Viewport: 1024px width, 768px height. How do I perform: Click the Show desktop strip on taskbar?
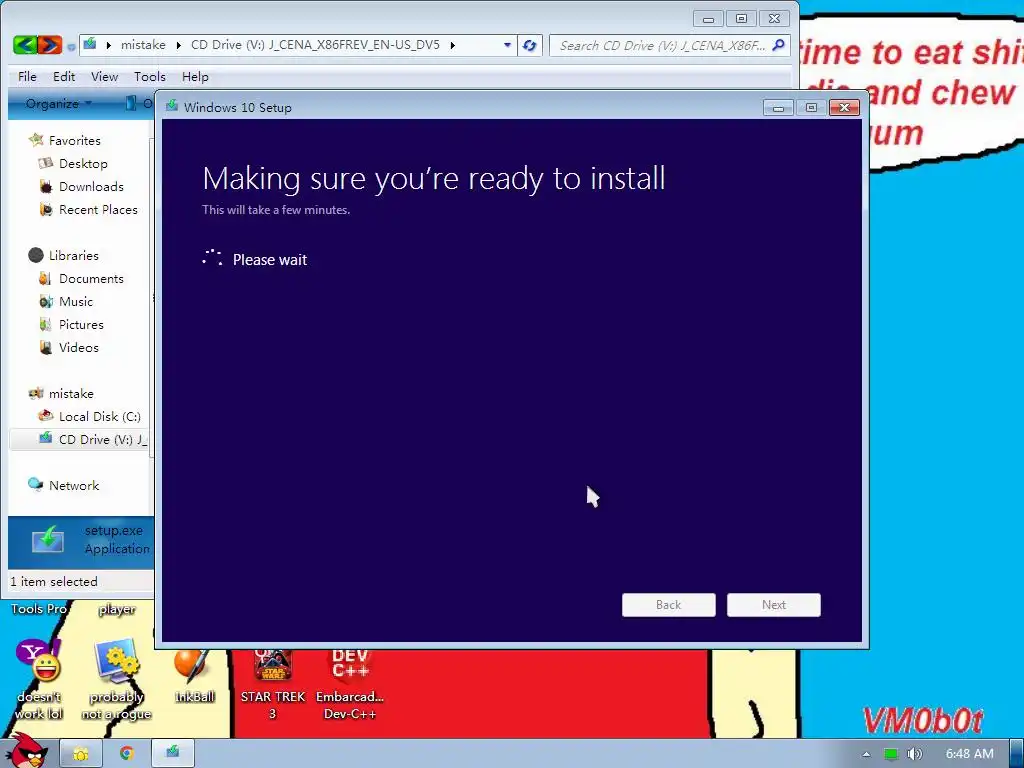(x=1016, y=754)
